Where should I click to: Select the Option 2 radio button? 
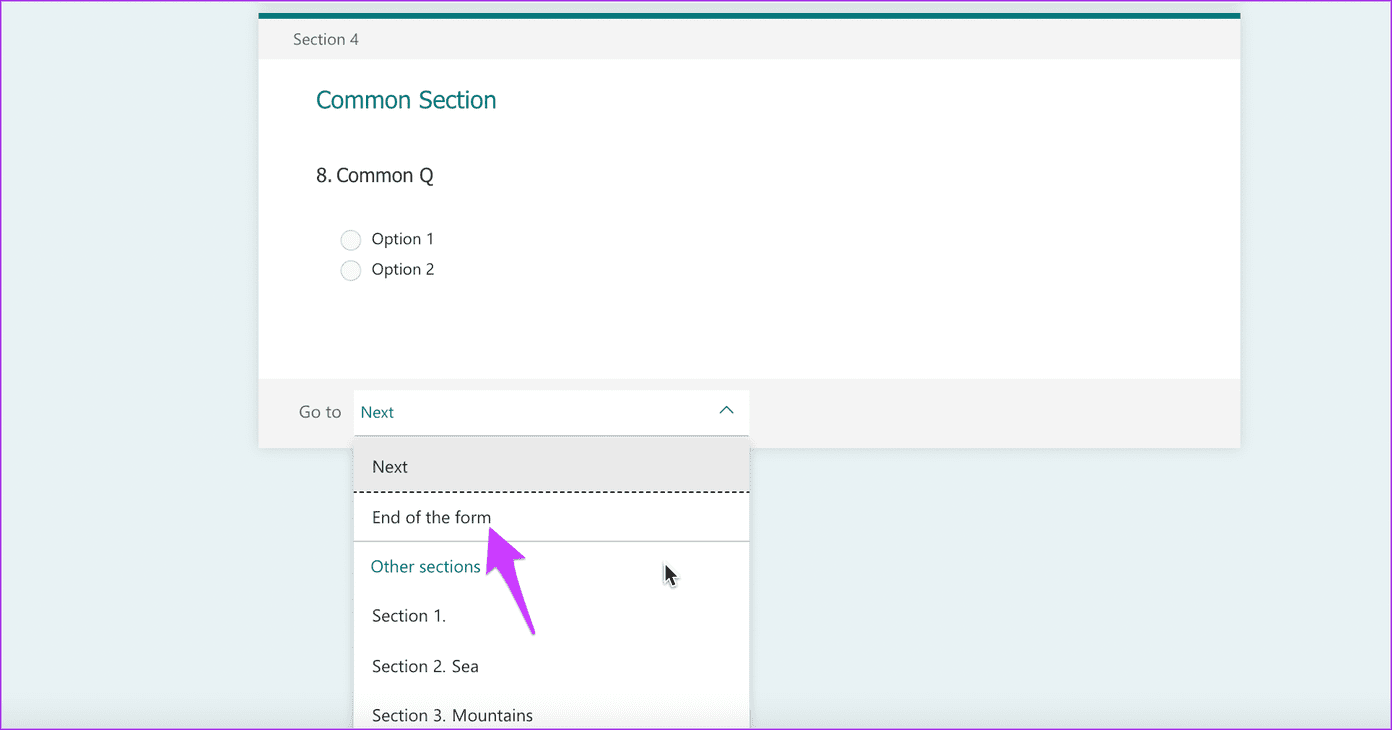coord(350,270)
